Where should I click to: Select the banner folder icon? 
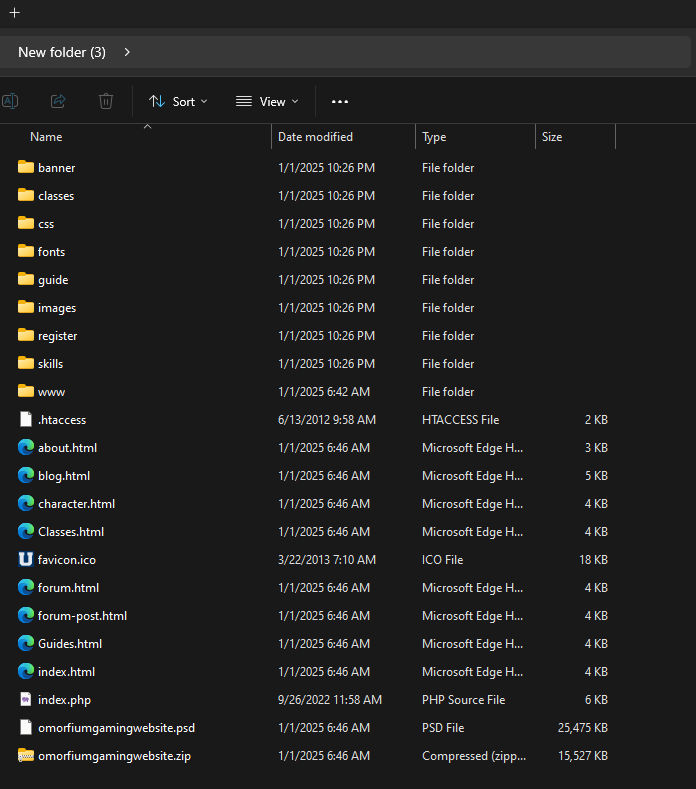(x=26, y=167)
